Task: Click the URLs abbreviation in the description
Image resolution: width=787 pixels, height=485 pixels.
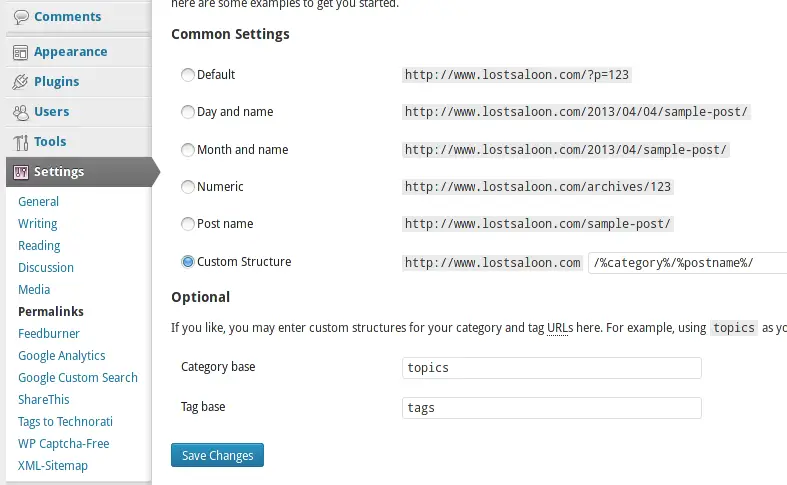Action: tap(560, 328)
